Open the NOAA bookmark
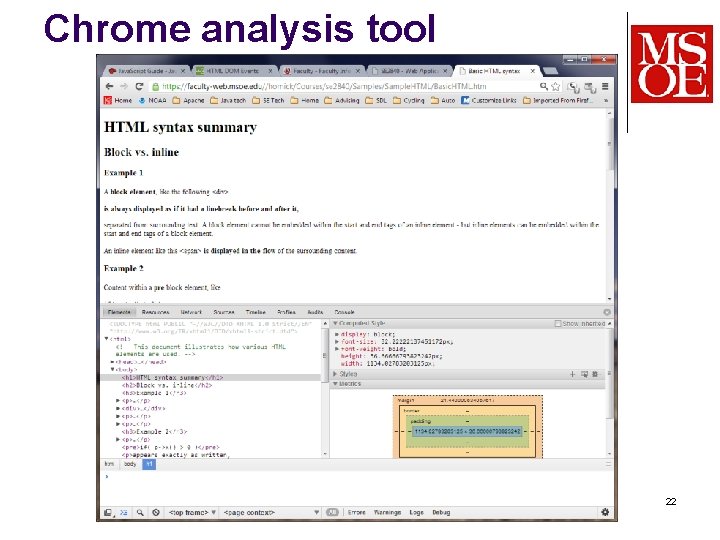This screenshot has width=720, height=540. pyautogui.click(x=152, y=100)
